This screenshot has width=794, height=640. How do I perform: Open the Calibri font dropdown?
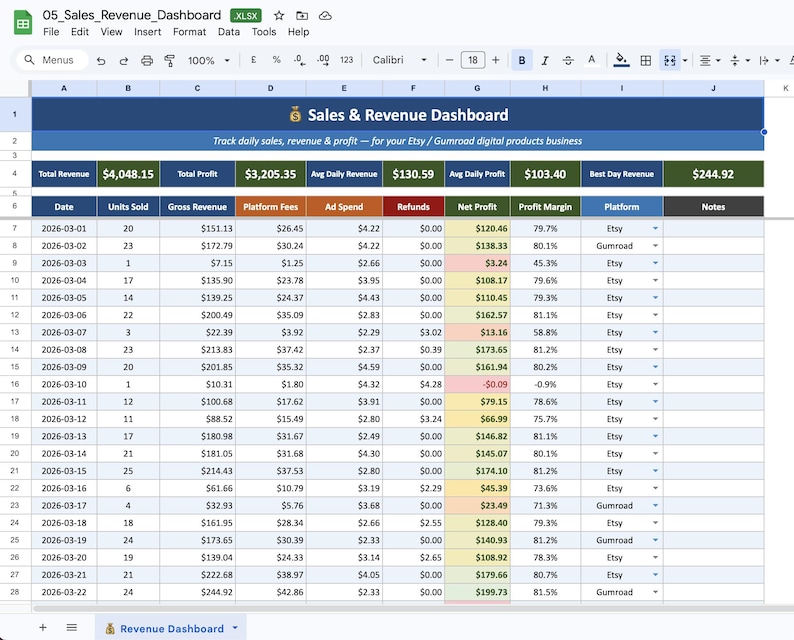[399, 60]
